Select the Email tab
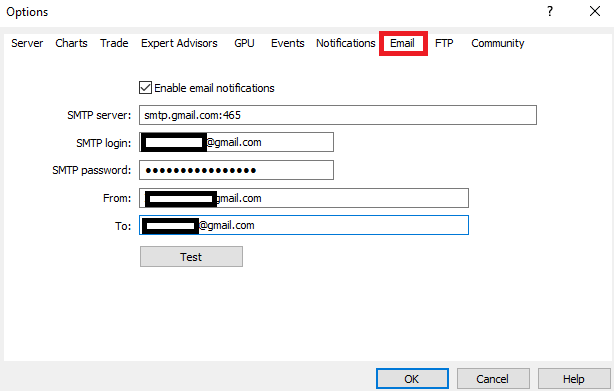Image resolution: width=614 pixels, height=391 pixels. coord(403,43)
